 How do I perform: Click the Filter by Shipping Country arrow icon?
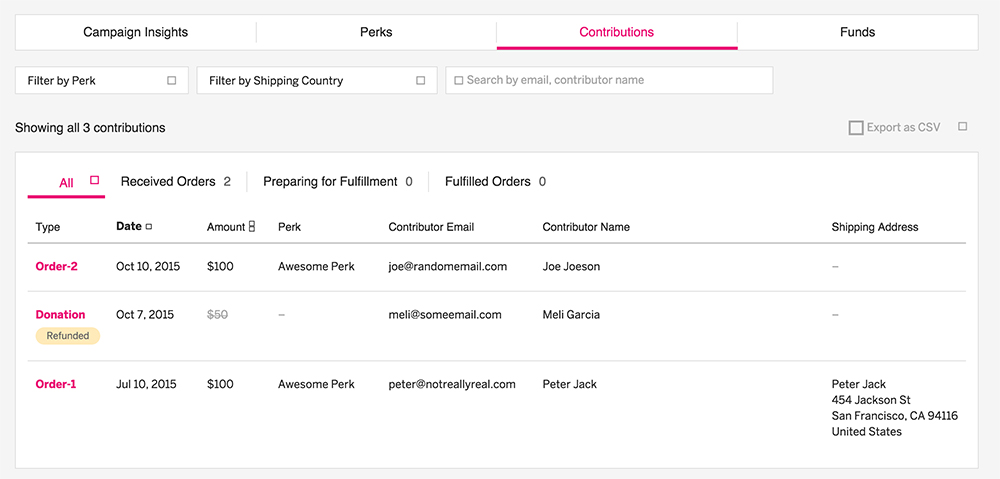pyautogui.click(x=420, y=80)
